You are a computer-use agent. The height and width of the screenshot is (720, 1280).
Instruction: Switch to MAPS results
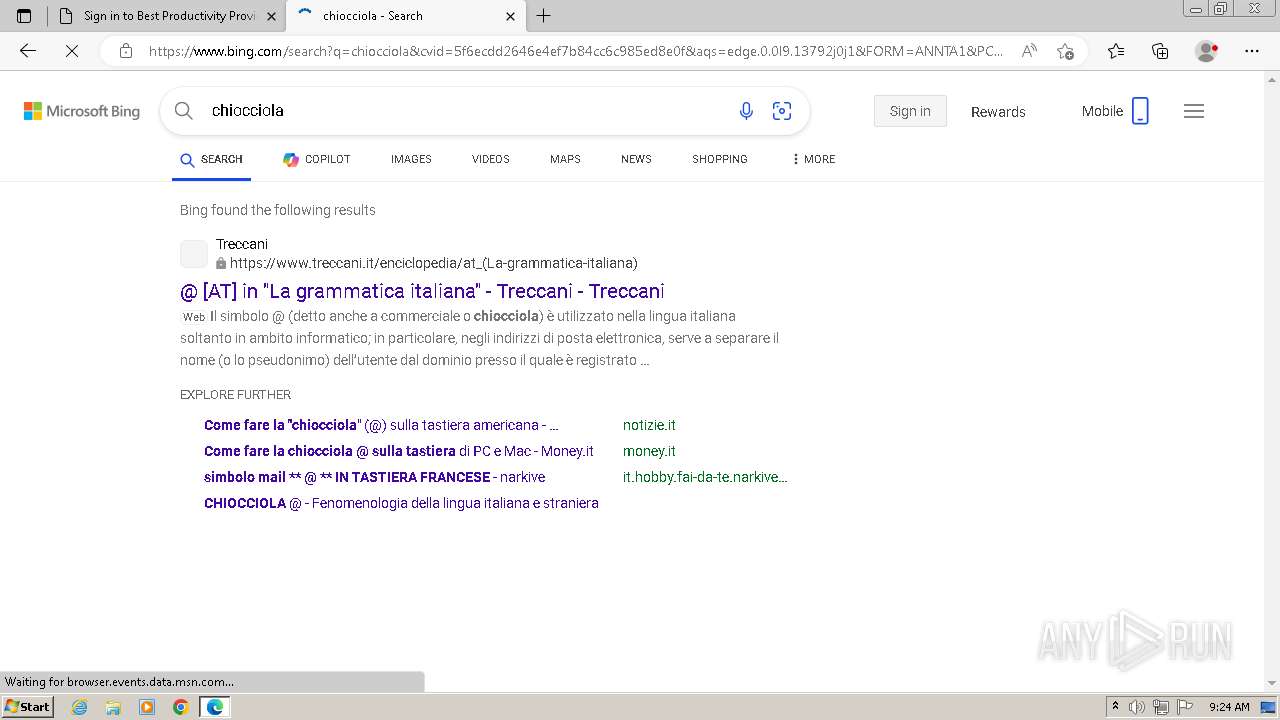[565, 159]
